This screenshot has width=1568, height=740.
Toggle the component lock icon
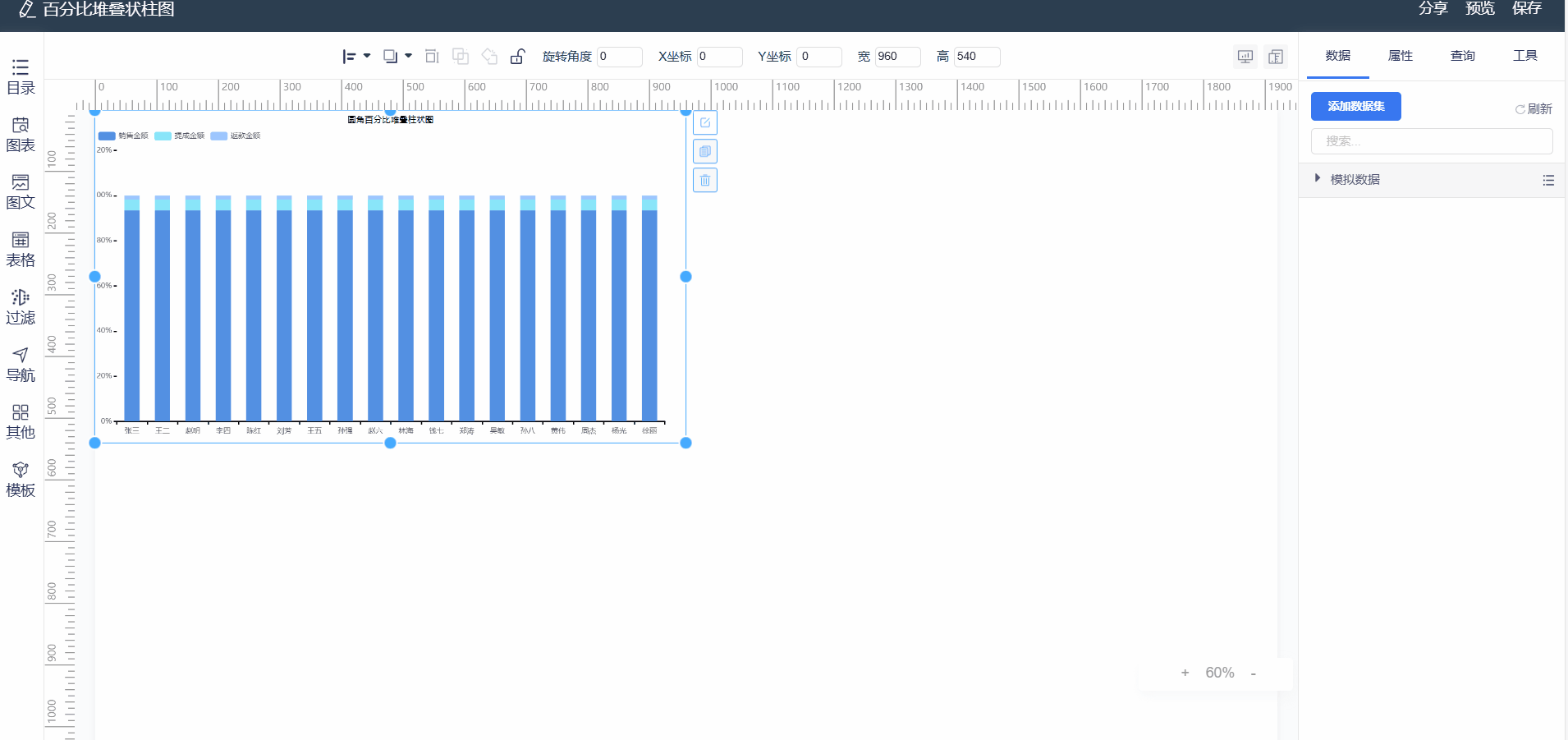point(518,56)
